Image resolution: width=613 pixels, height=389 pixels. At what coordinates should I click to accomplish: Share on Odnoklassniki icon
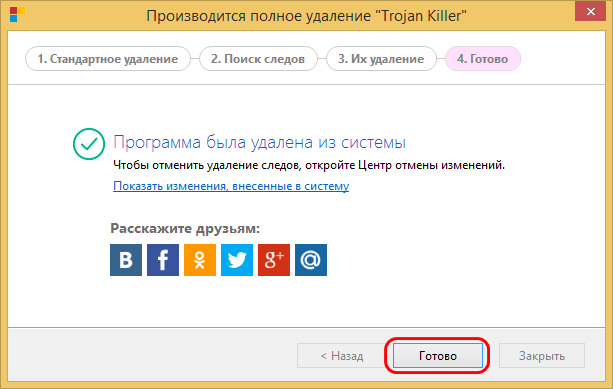coord(200,260)
